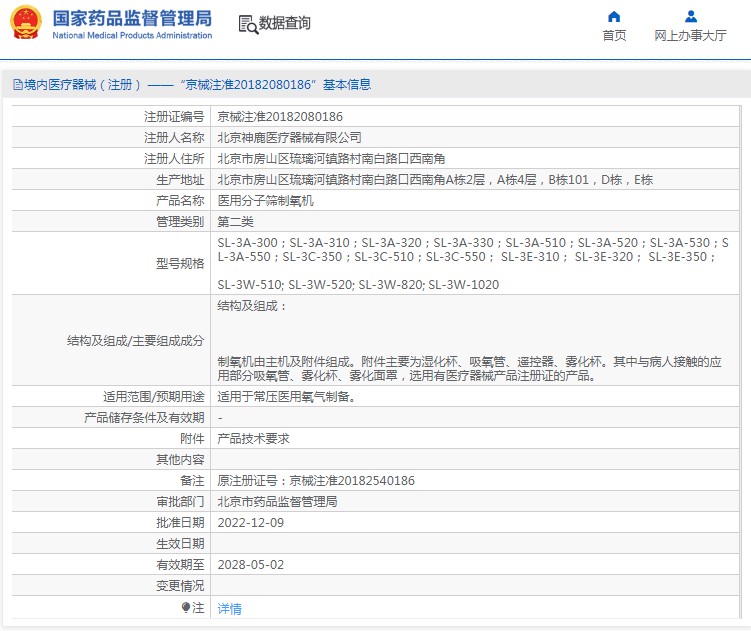Click registration number 京械注准20182080186 value

tap(280, 116)
